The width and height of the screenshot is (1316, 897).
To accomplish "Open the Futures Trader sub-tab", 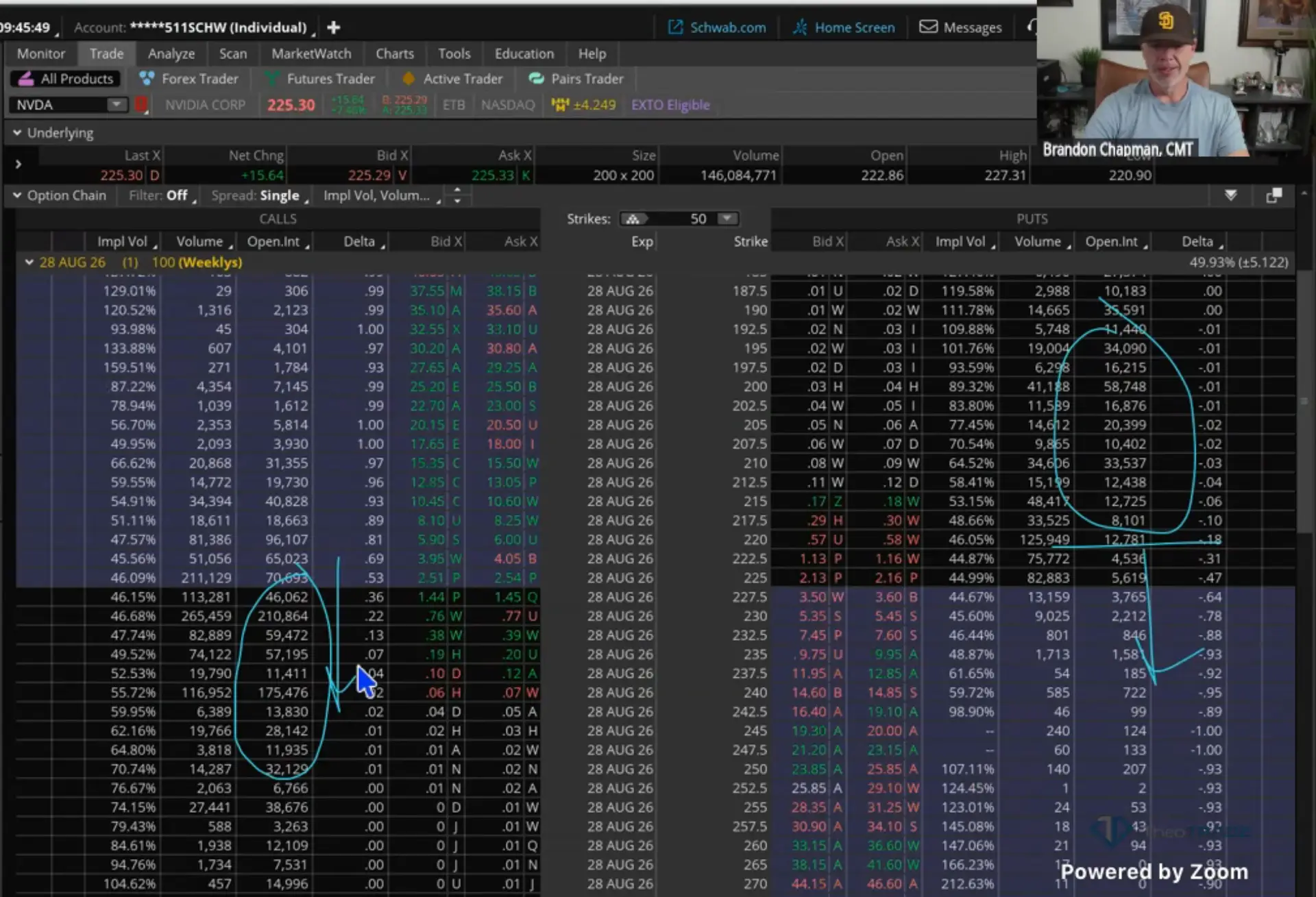I will click(x=319, y=79).
